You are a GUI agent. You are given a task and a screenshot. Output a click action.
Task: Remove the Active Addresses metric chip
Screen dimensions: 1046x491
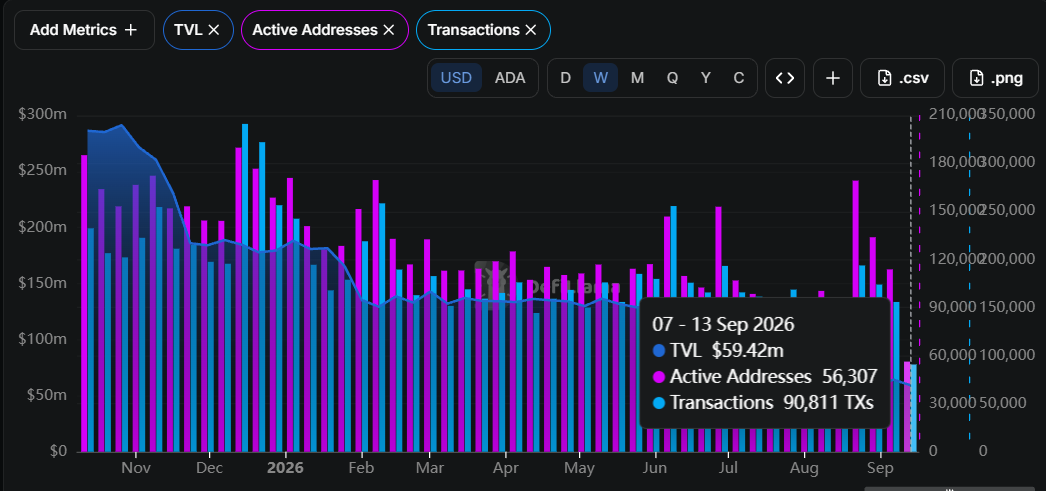389,30
